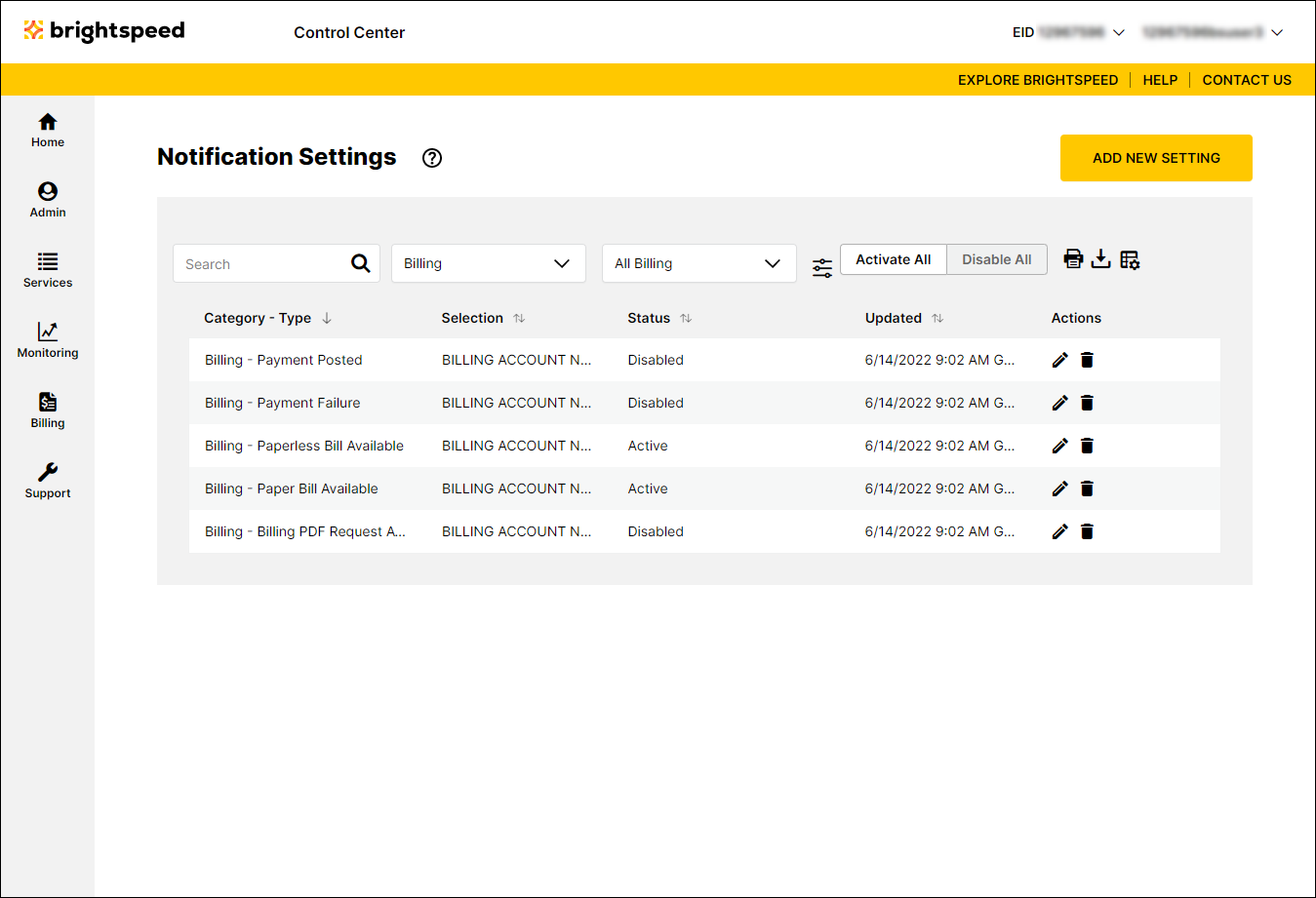Open the Monitoring section

tap(47, 340)
